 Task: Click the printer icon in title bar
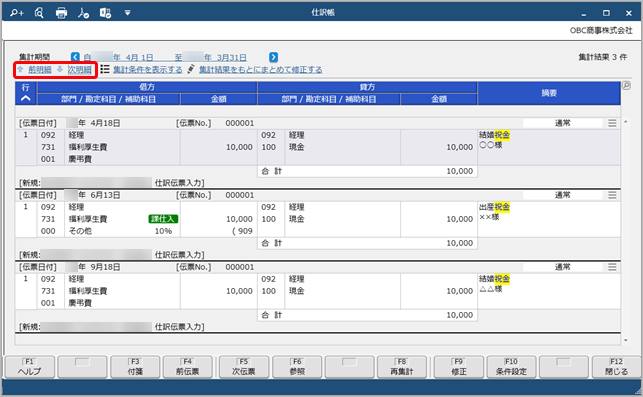point(61,13)
